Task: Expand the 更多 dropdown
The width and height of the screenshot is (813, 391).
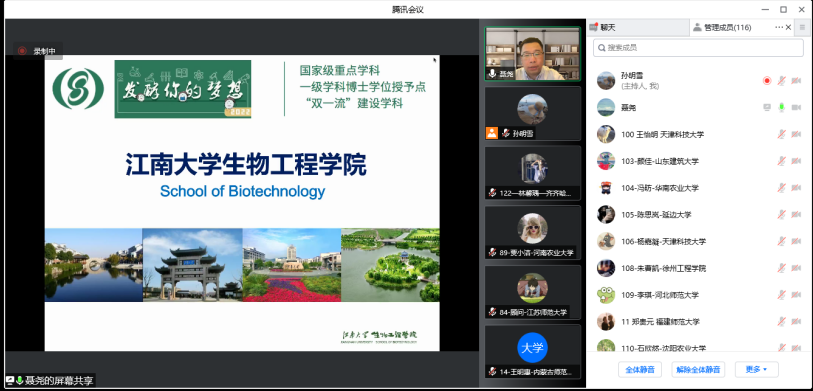Action: 756,370
